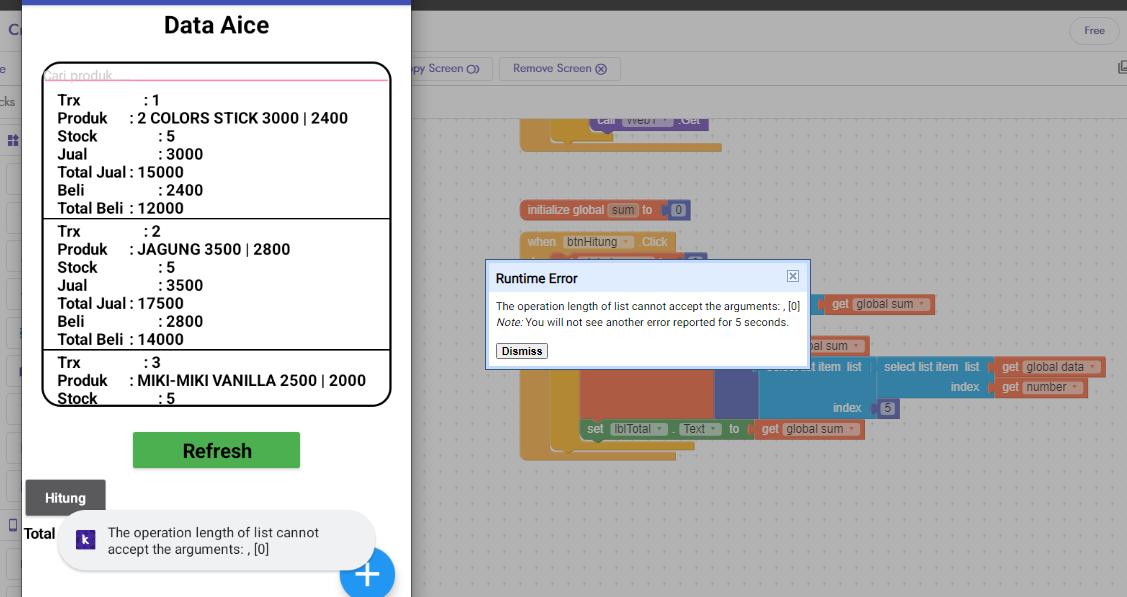Open the global sum dropdown on a get block
1127x597 pixels.
pos(921,304)
